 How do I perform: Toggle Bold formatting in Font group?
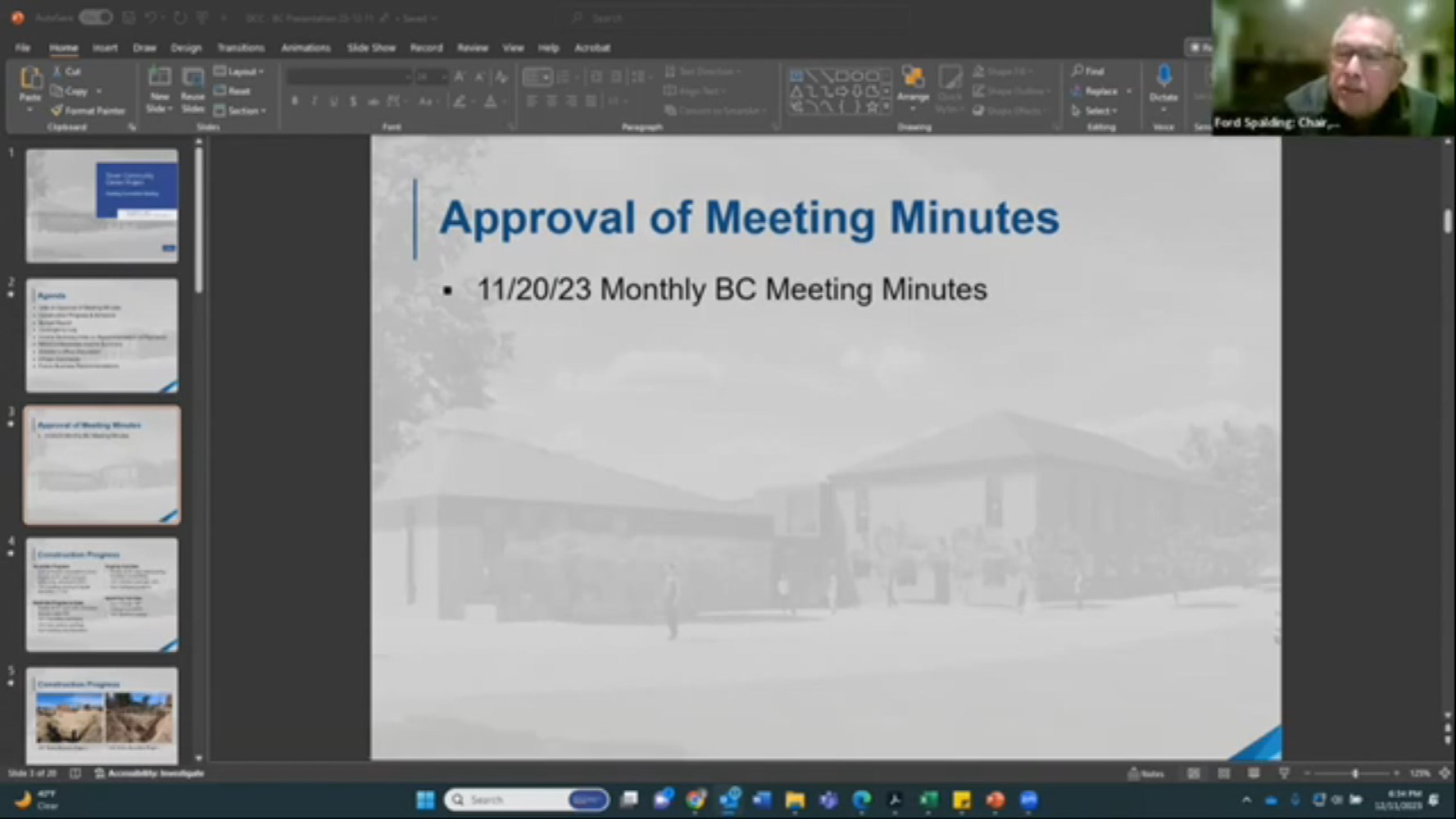tap(295, 102)
